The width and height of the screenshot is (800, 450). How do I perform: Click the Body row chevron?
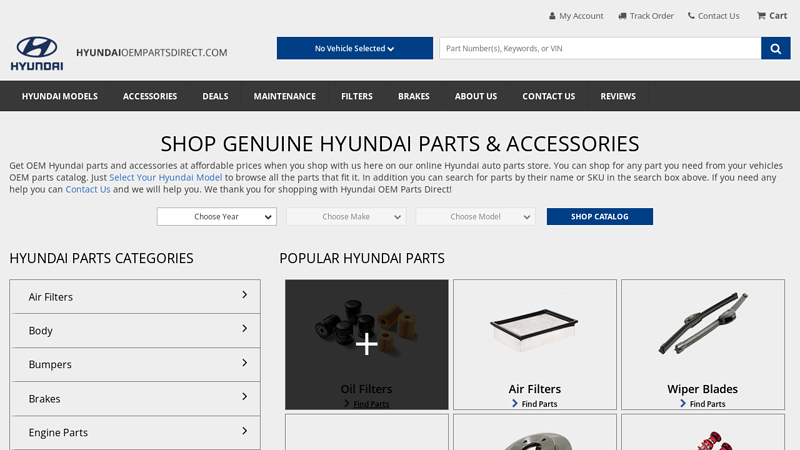[x=245, y=329]
